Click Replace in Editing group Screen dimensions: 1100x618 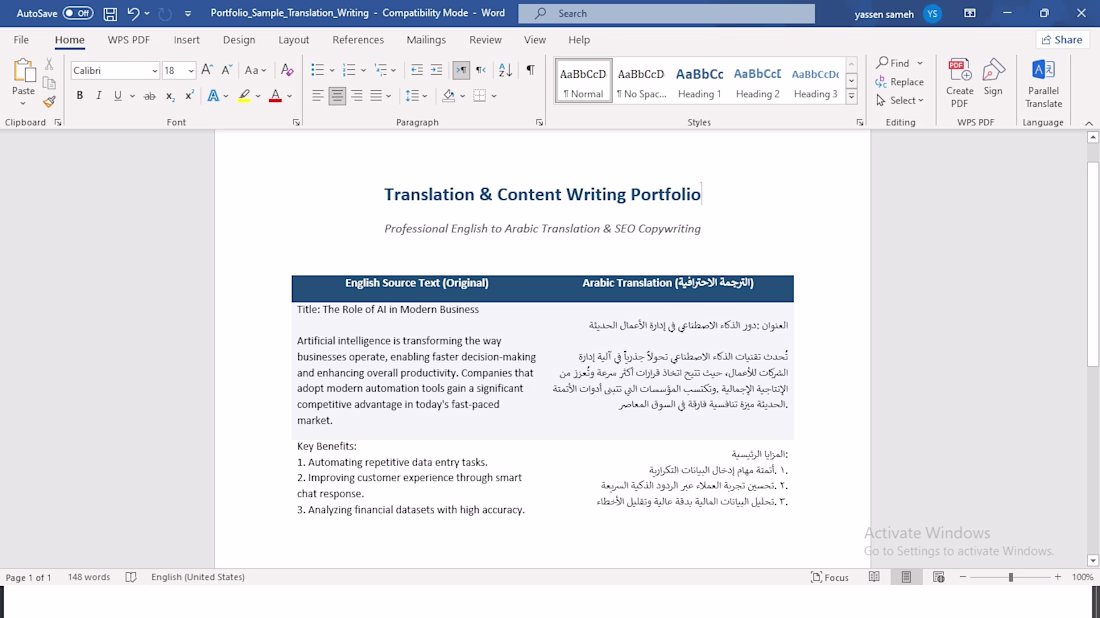899,82
